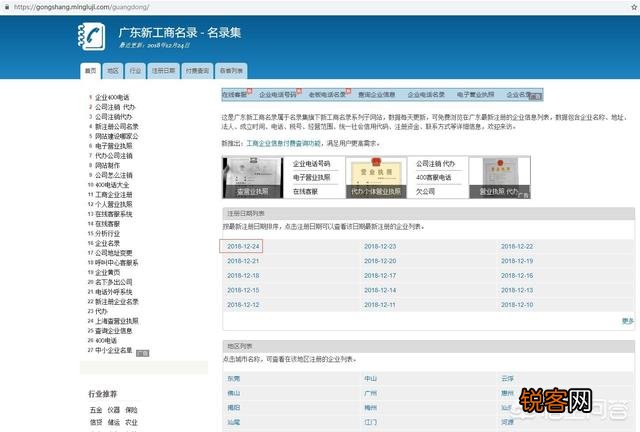Switch to the 地区 tab
Viewport: 640px width, 432px height.
coord(113,71)
